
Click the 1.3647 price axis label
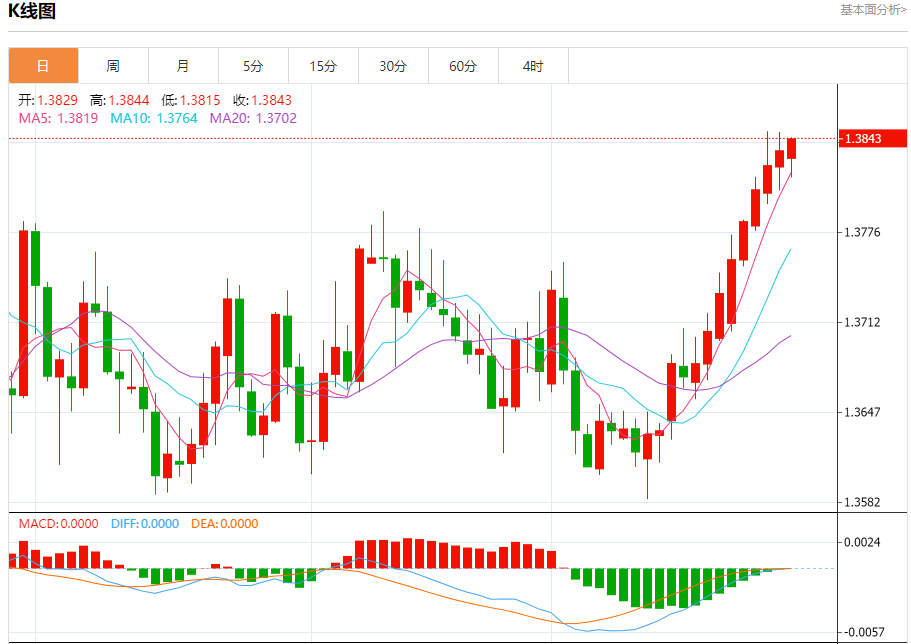tap(862, 412)
